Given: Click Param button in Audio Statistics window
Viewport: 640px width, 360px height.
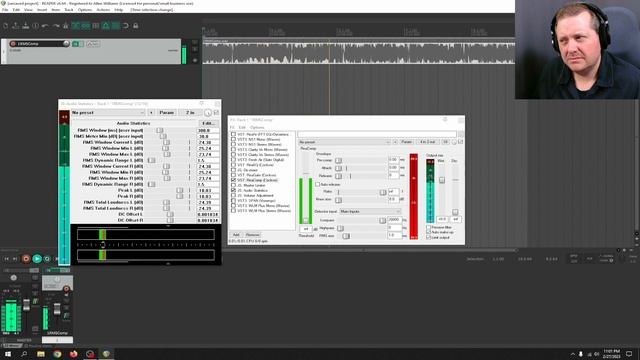Looking at the screenshot, I should 167,113.
